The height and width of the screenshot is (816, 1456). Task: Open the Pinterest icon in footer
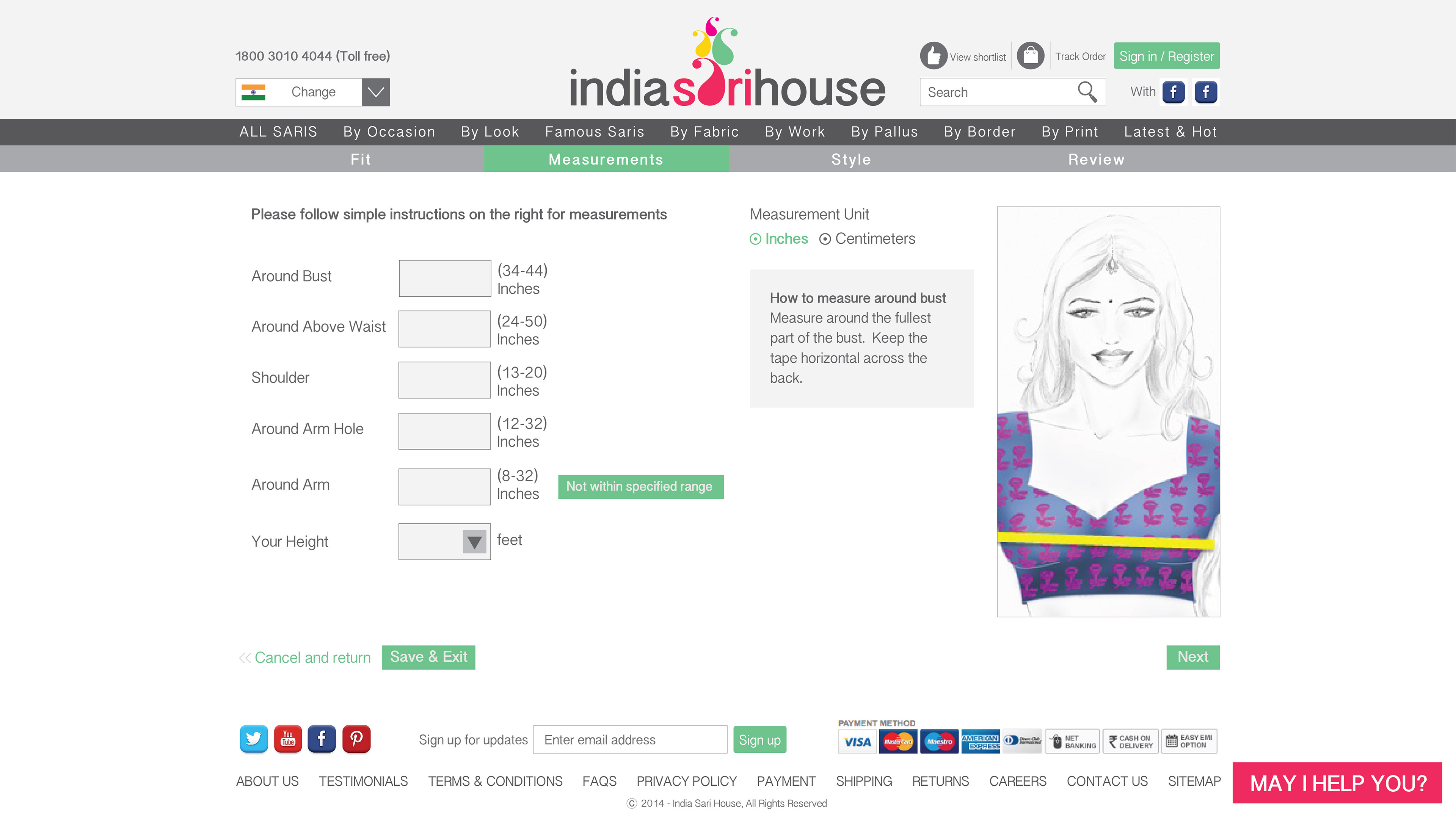[x=356, y=739]
